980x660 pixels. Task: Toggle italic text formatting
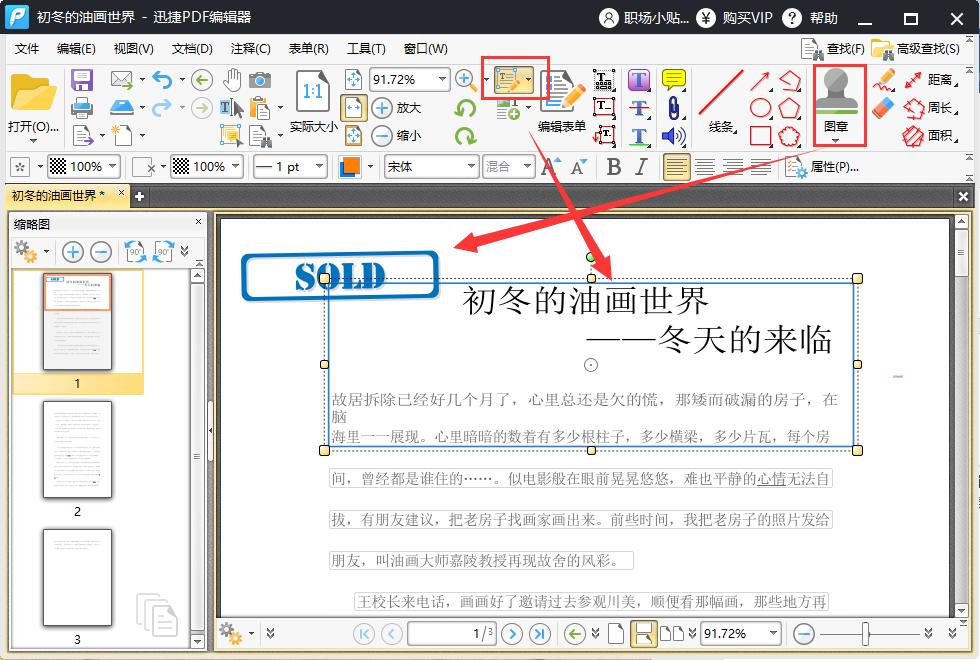tap(640, 167)
